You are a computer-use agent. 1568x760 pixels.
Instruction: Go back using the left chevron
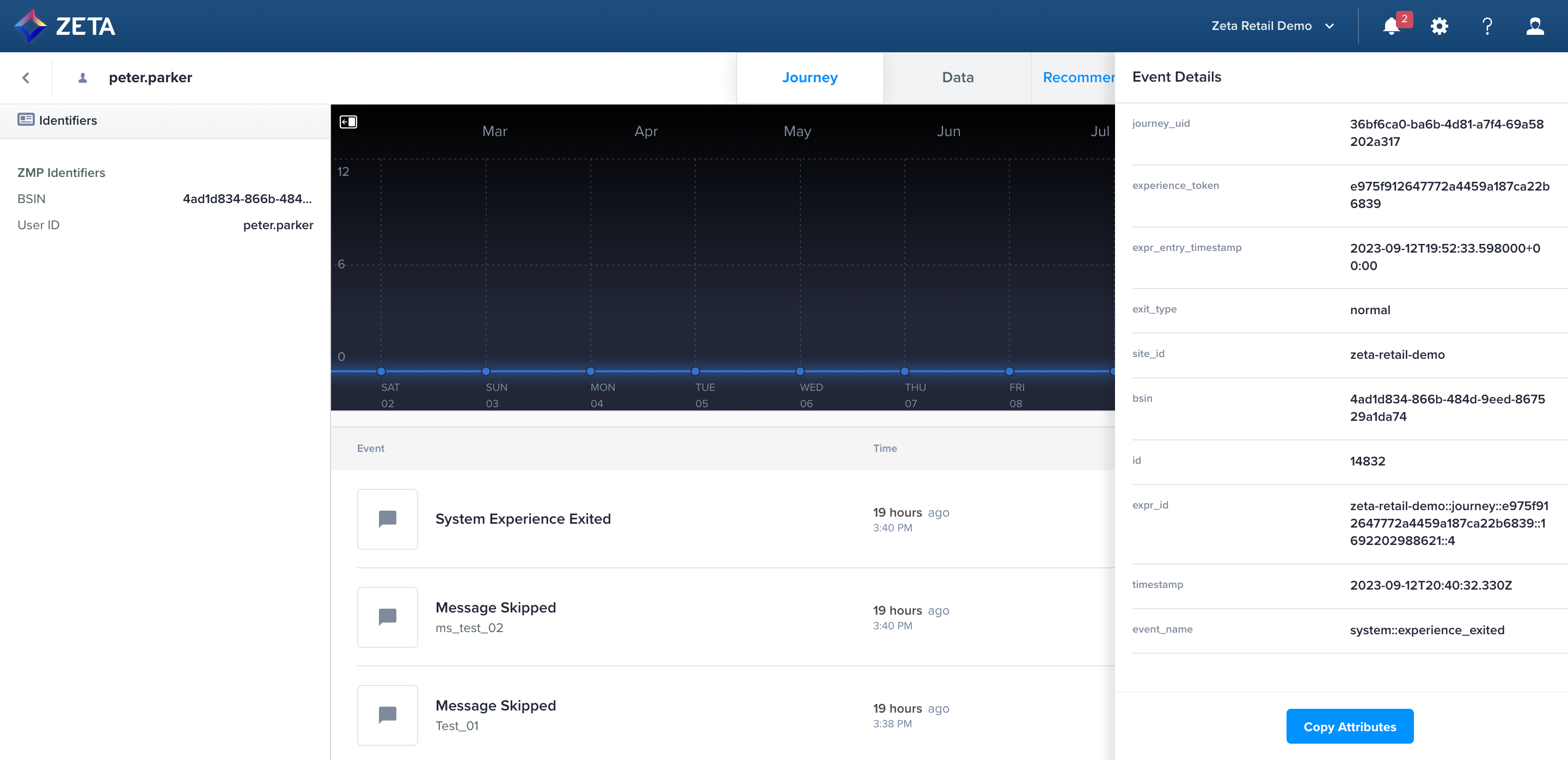(26, 77)
